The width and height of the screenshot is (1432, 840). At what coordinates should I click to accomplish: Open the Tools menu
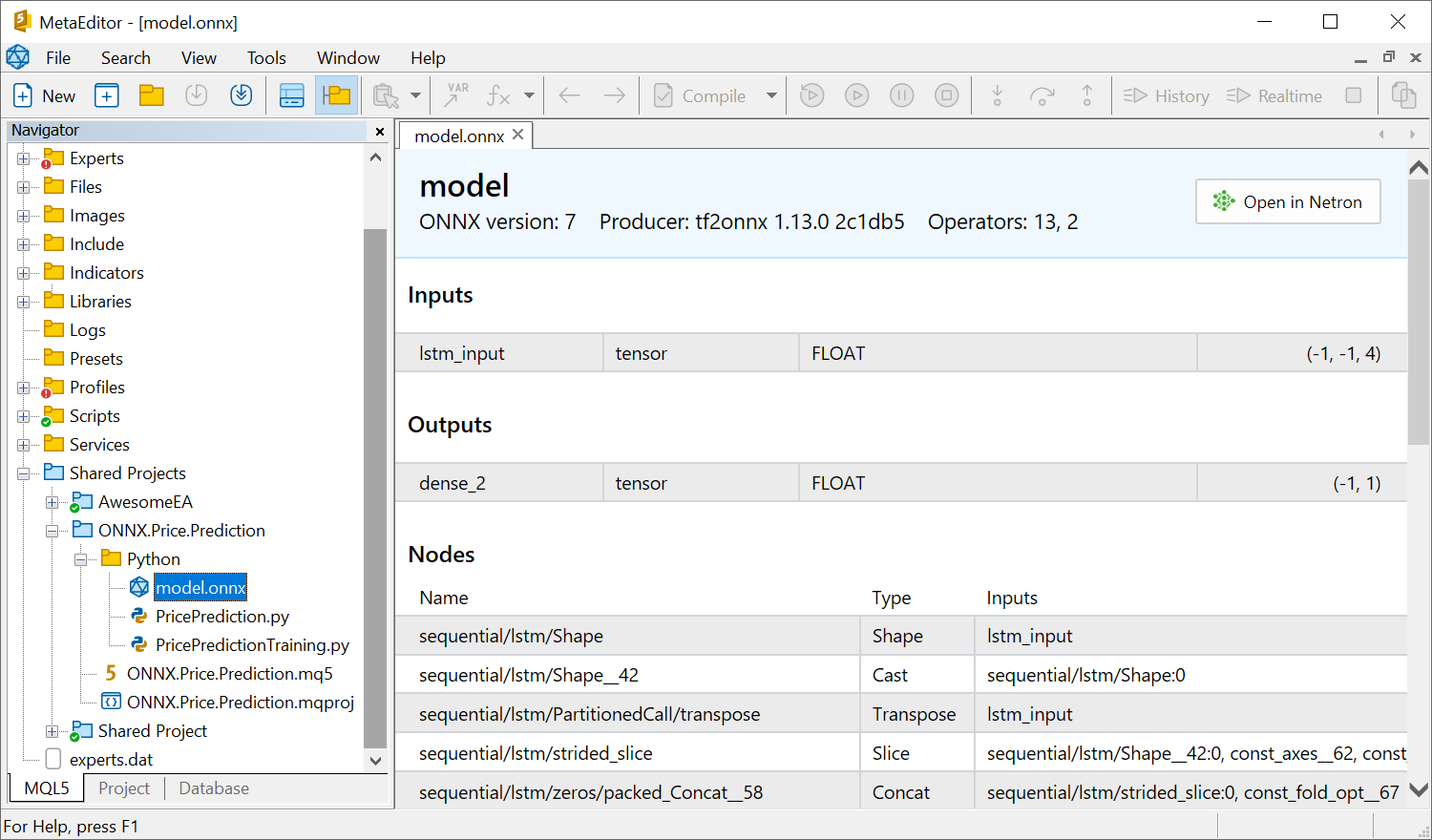pyautogui.click(x=265, y=57)
